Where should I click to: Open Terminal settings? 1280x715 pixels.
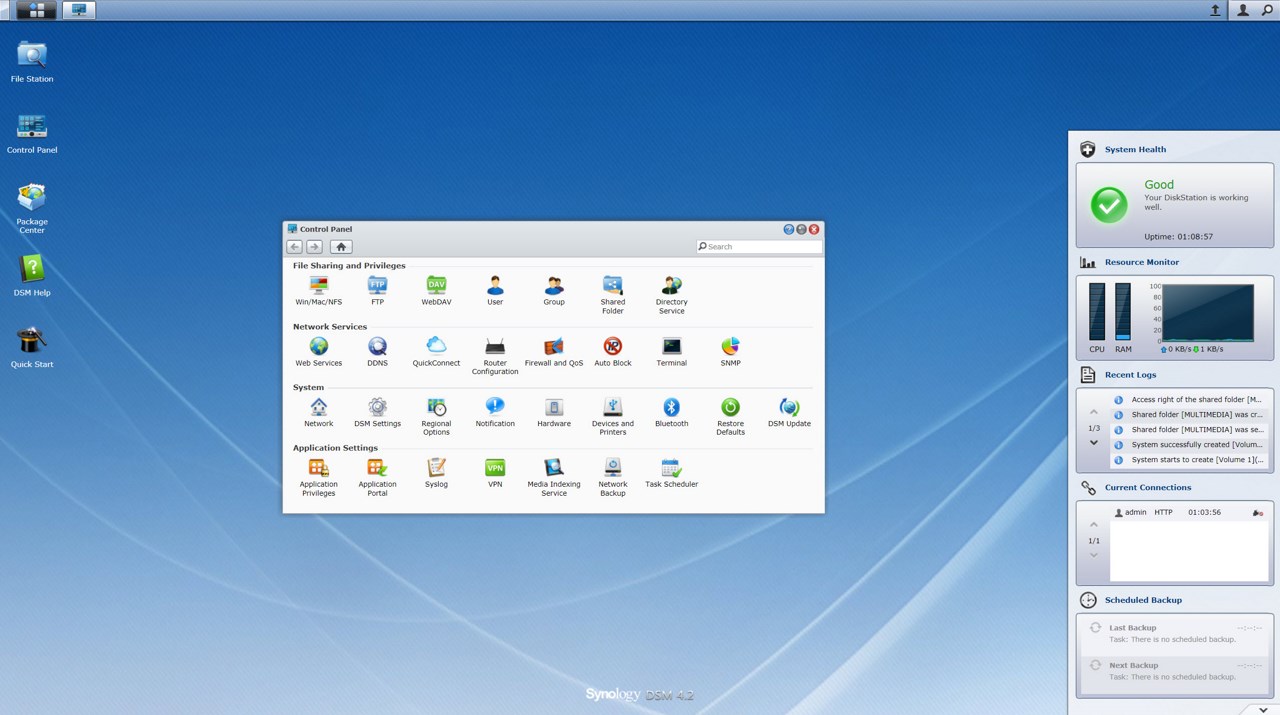pos(672,352)
